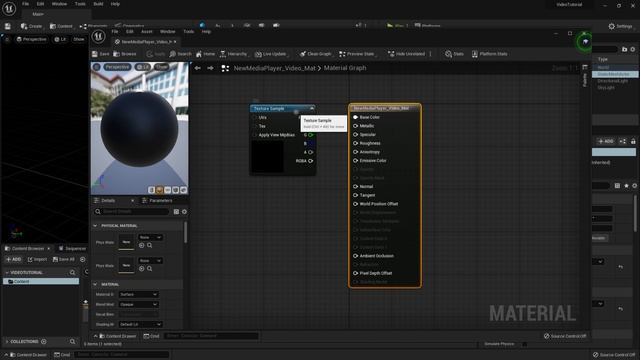Open the material editor File menu
The image size is (640, 360).
coord(115,31)
